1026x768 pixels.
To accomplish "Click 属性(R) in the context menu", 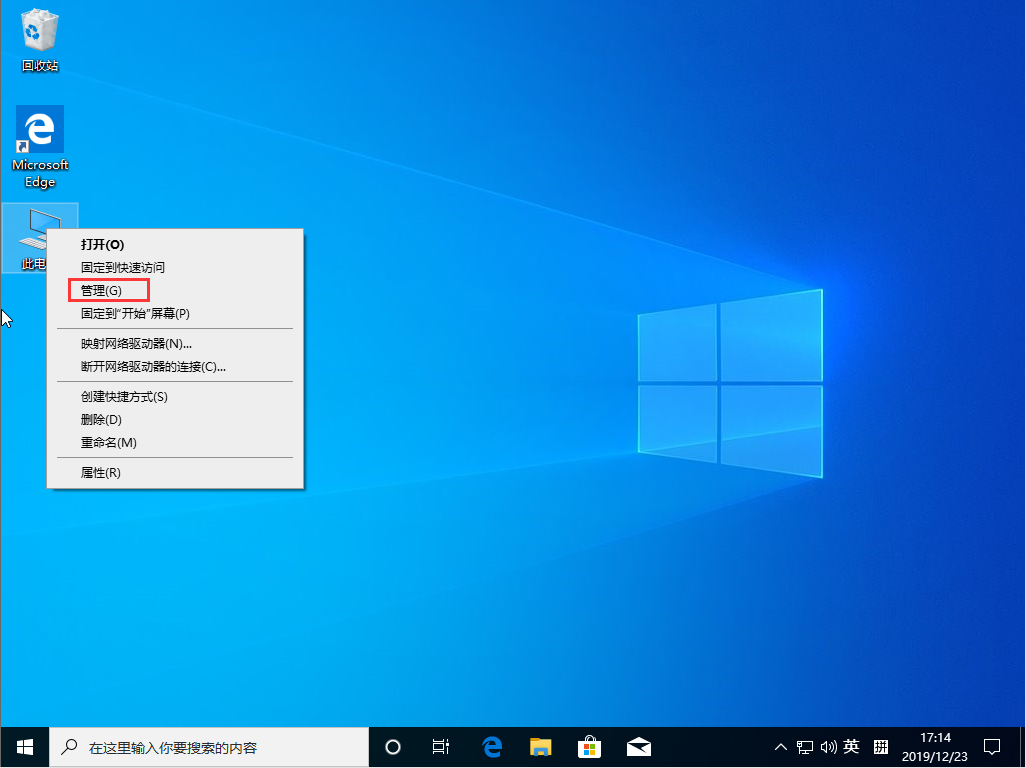I will 102,471.
